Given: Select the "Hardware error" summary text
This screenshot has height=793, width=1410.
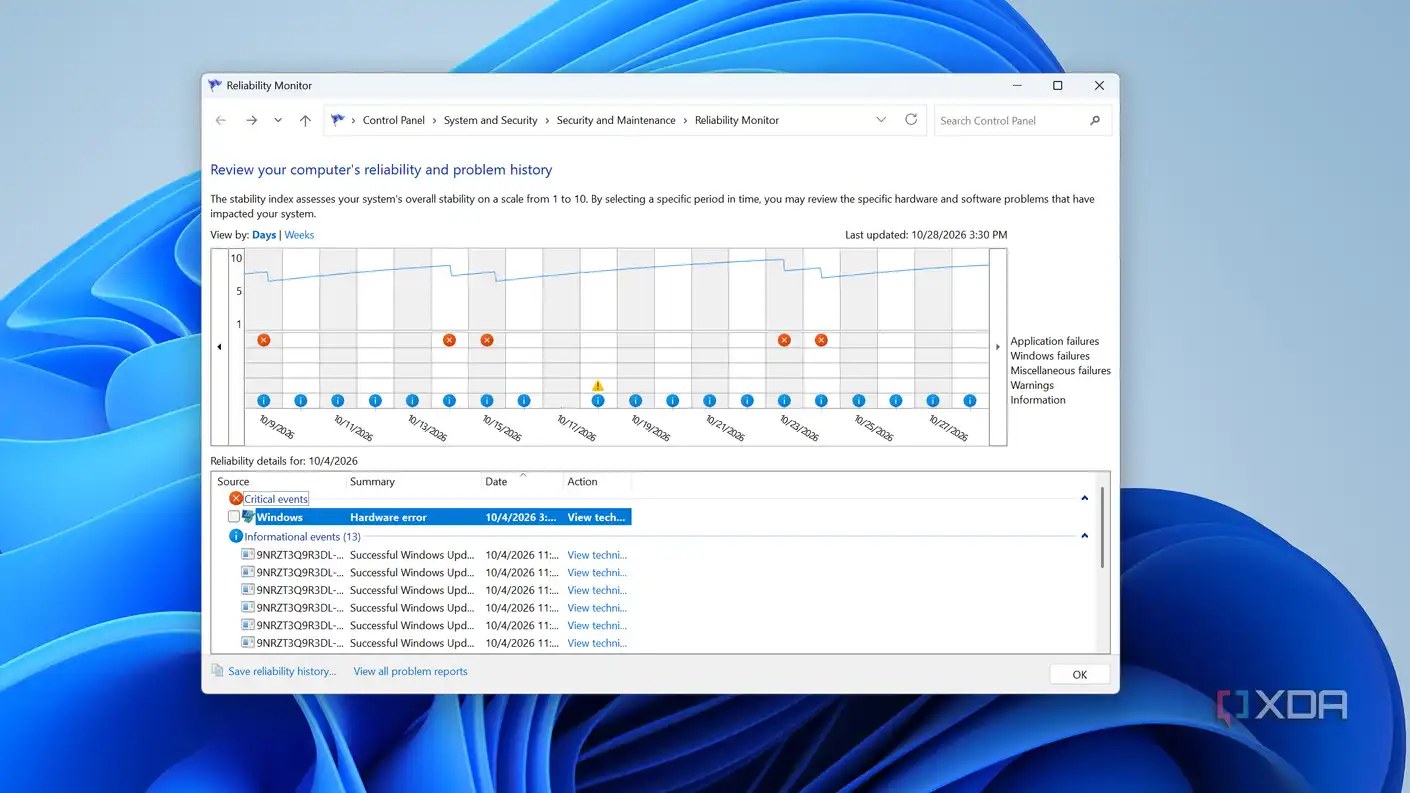Looking at the screenshot, I should pos(388,517).
